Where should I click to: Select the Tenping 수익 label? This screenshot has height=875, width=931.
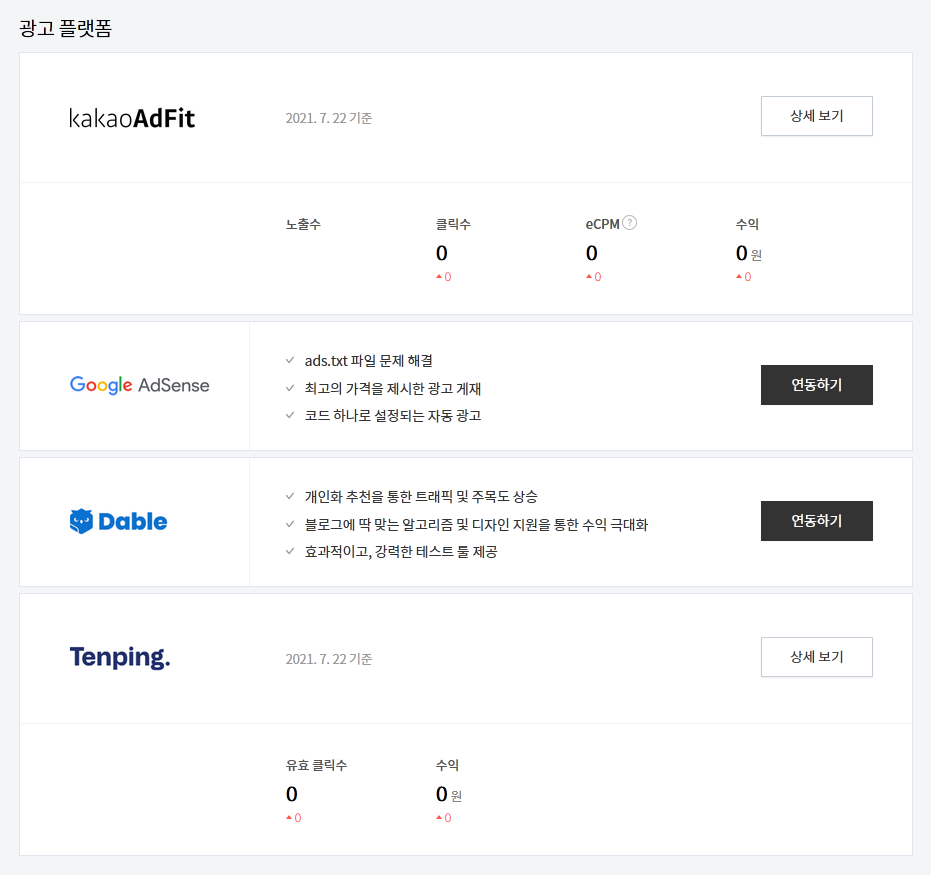click(447, 765)
